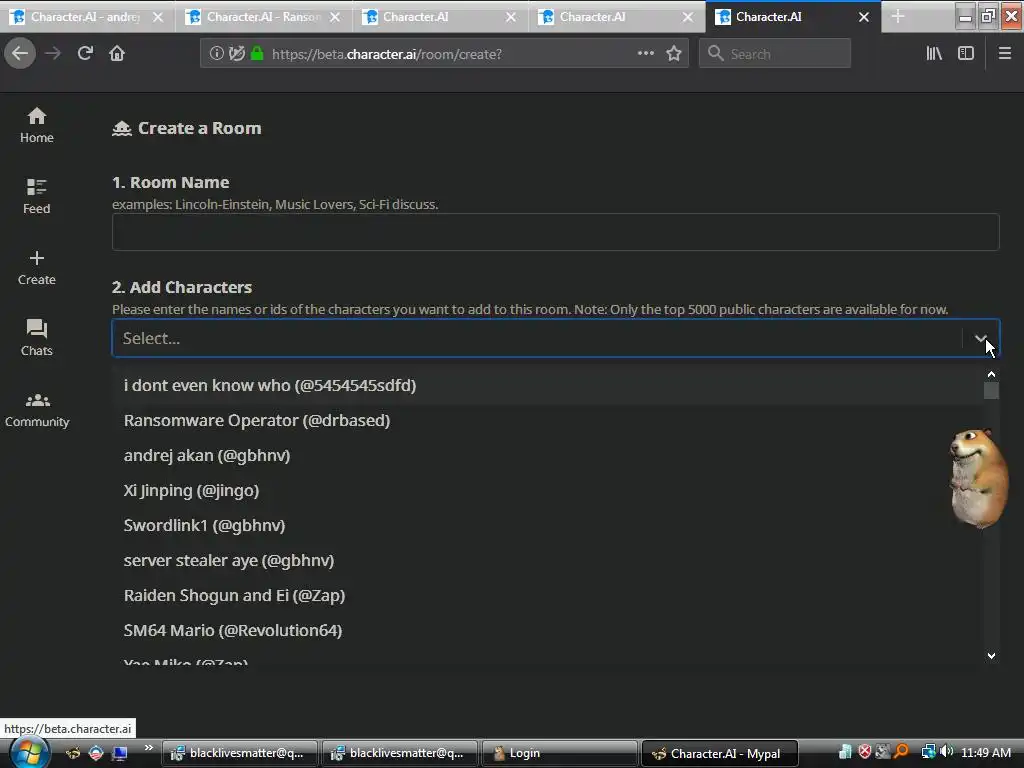Select Swordlink1 (@gbhnv) option
The image size is (1024, 768).
point(547,525)
